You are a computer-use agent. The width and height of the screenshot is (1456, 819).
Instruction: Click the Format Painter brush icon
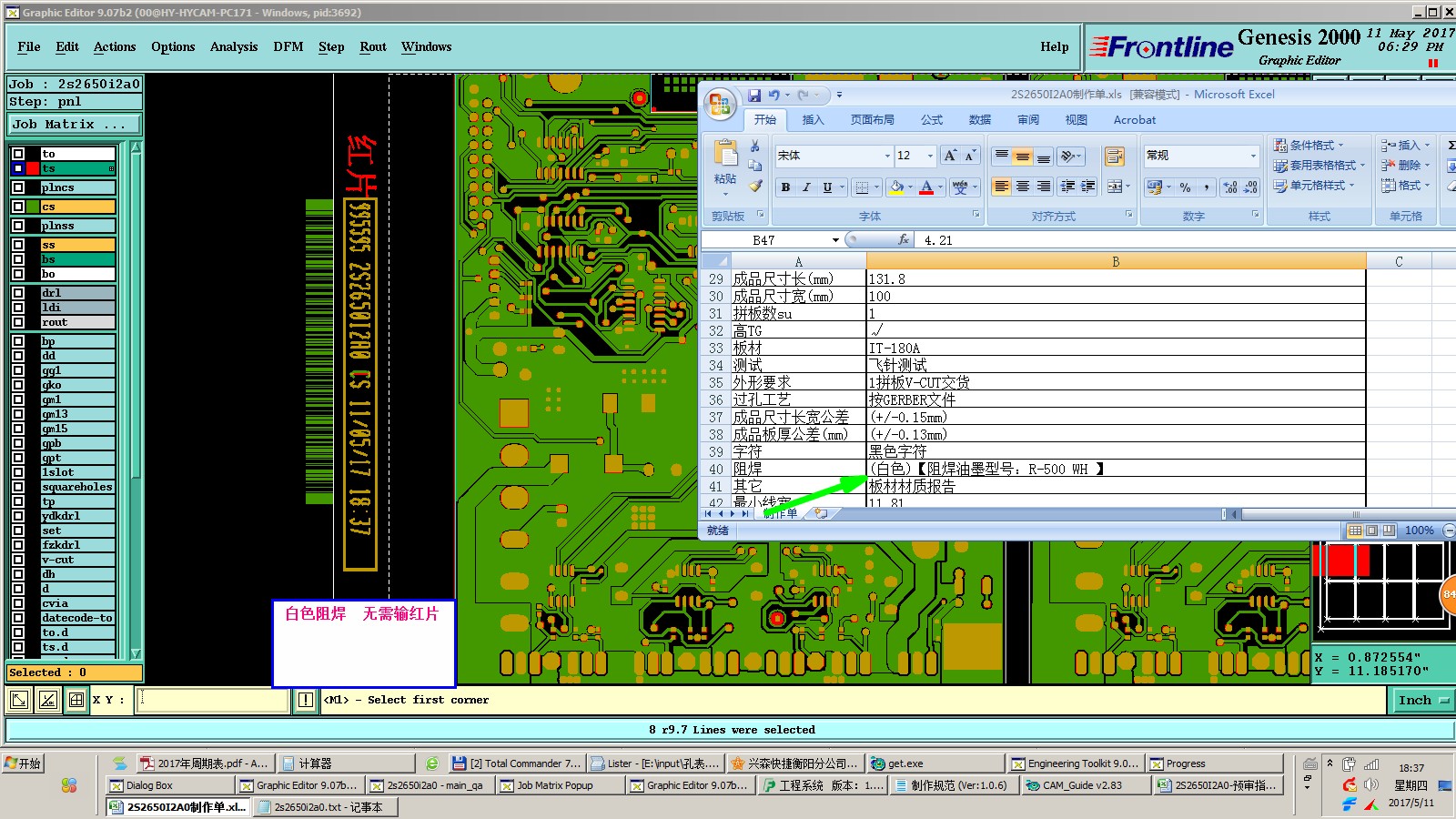click(755, 186)
